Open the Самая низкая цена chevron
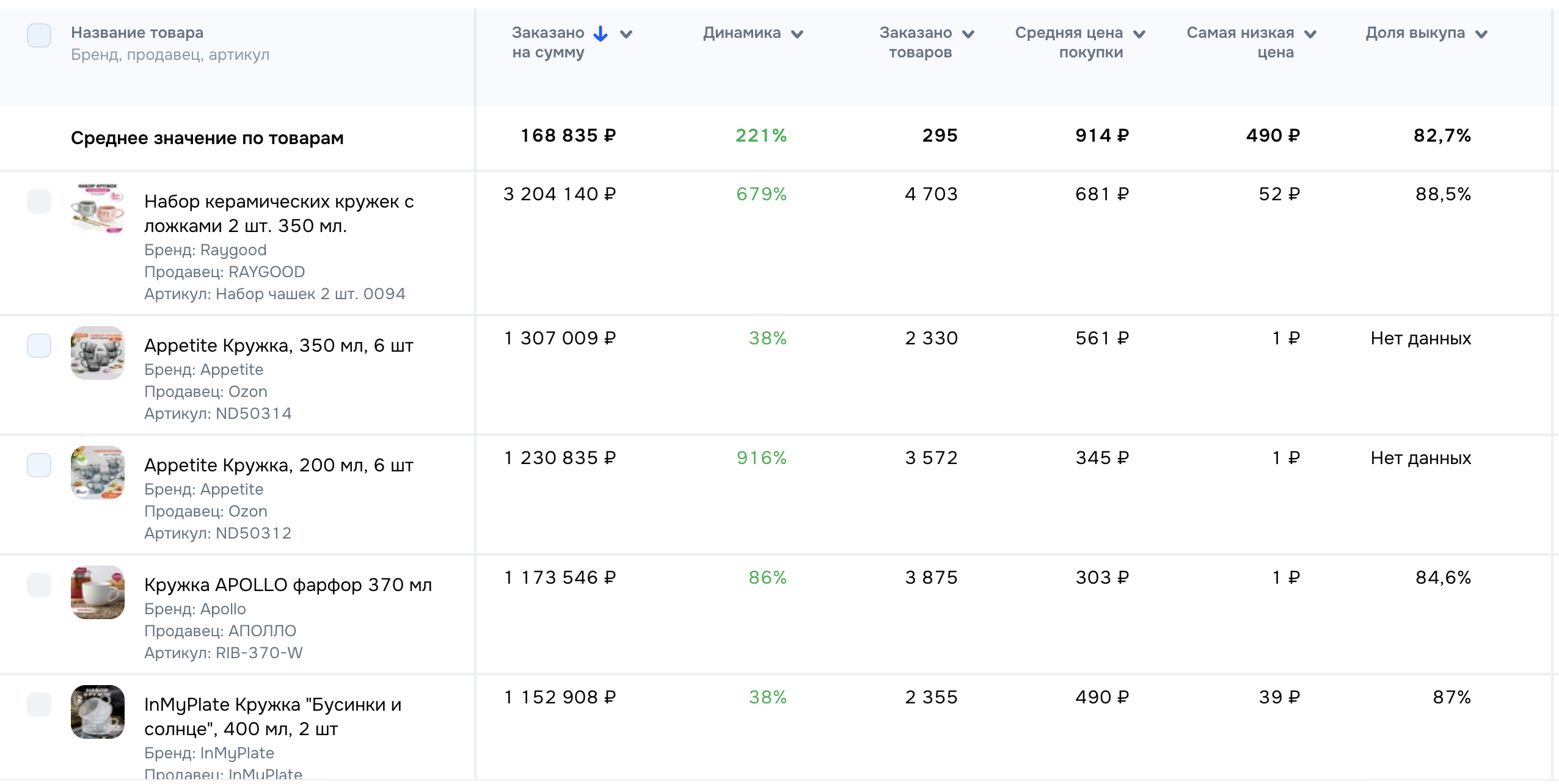The height and width of the screenshot is (784, 1559). point(1310,34)
